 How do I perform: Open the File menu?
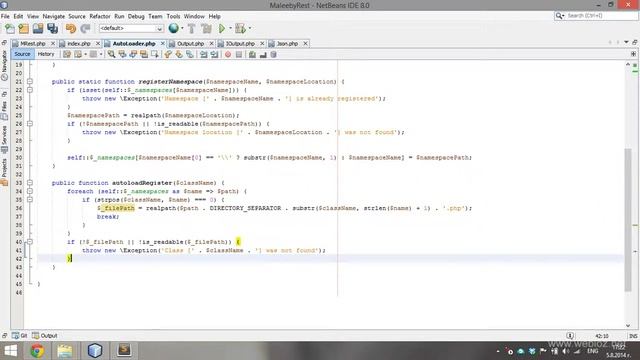[x=5, y=16]
